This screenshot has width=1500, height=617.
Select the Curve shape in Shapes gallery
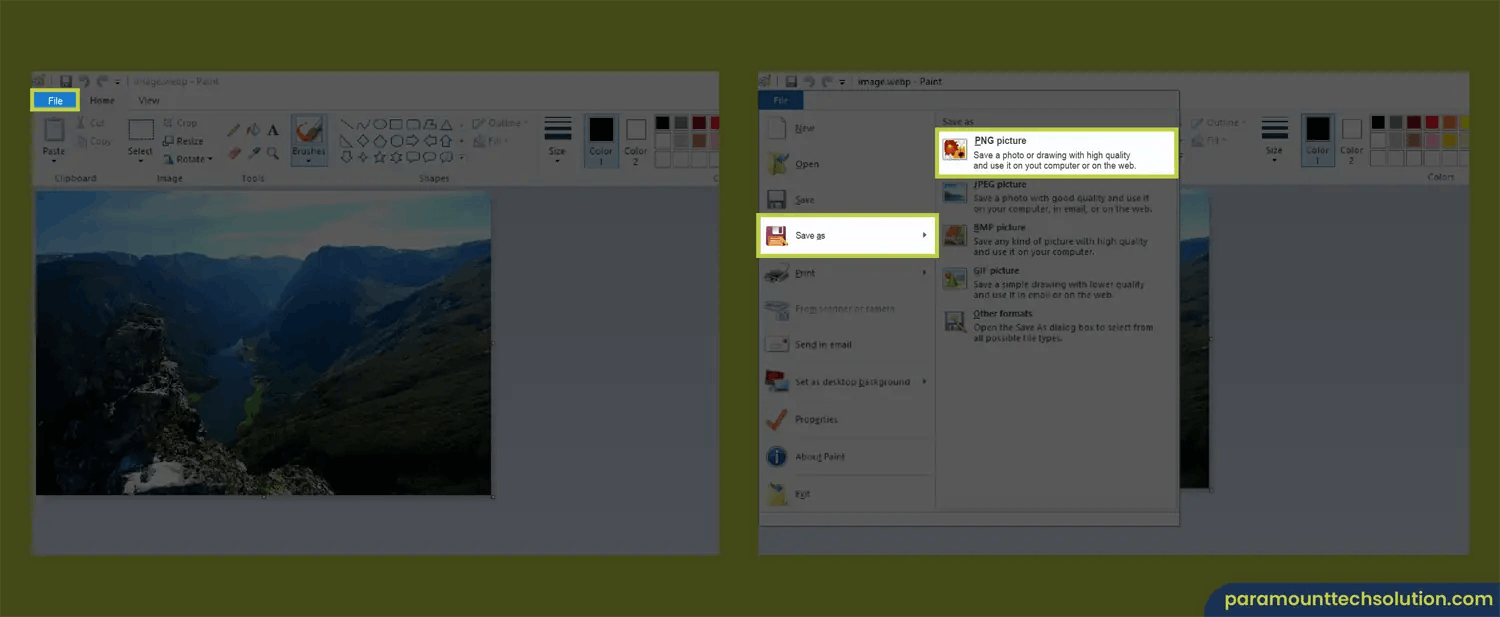tap(363, 125)
